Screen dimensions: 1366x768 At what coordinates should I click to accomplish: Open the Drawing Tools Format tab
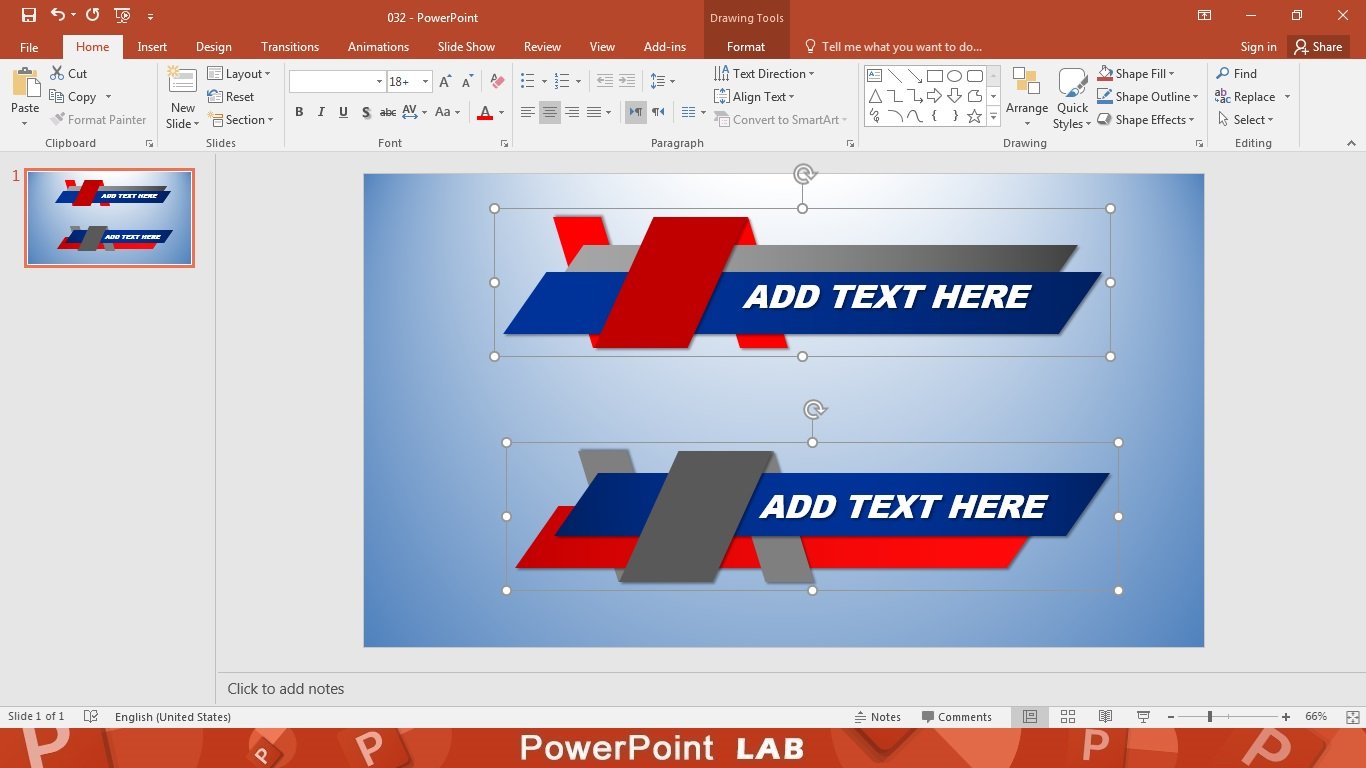click(746, 47)
